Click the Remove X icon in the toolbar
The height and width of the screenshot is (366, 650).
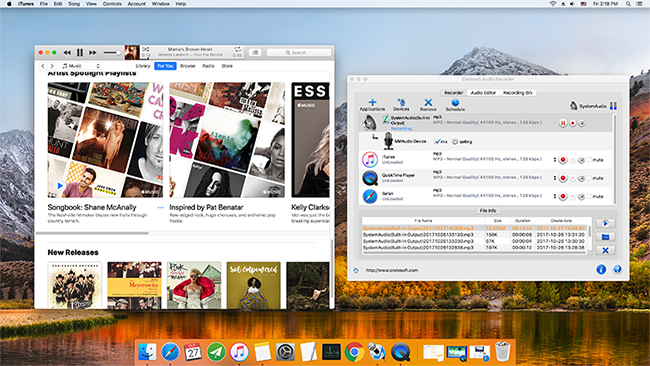(428, 102)
